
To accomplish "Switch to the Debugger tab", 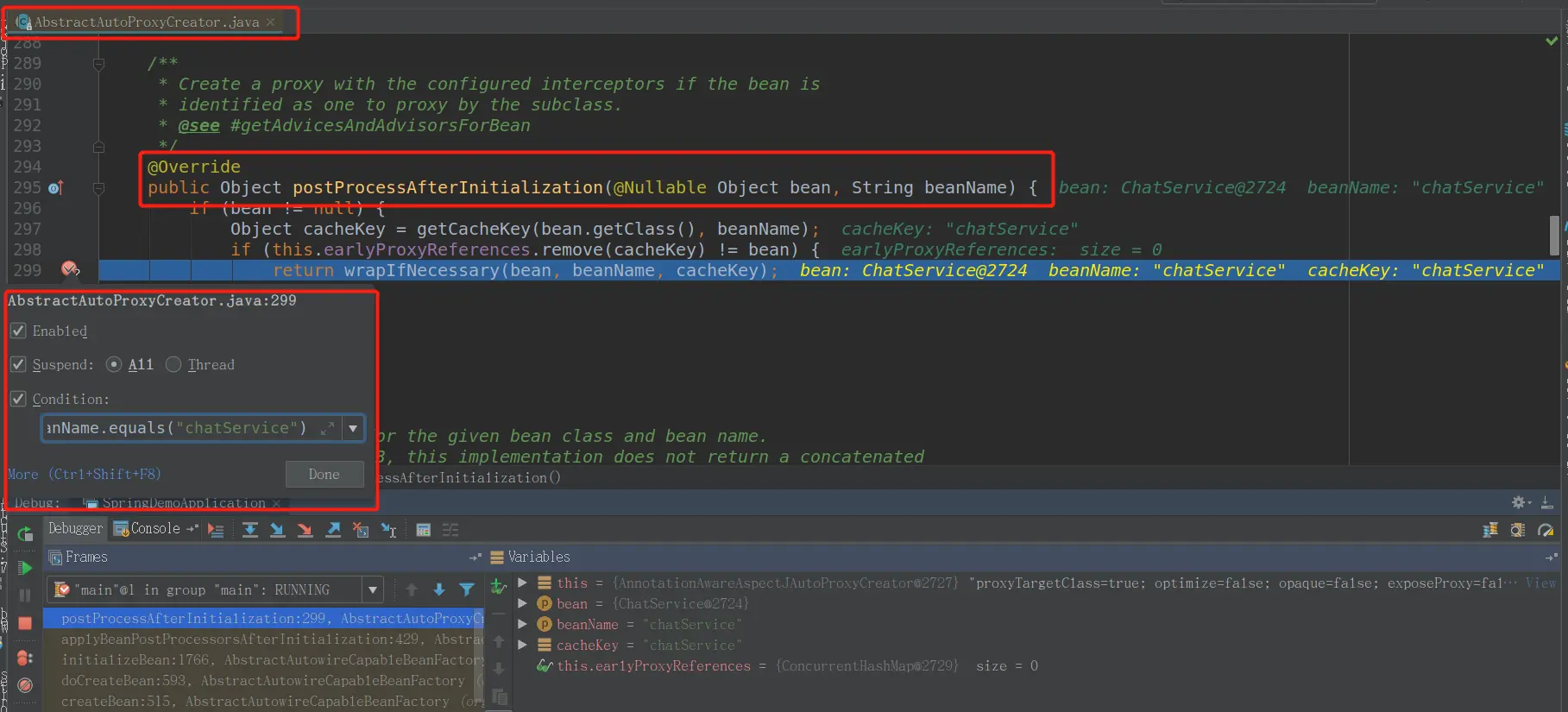I will click(75, 528).
